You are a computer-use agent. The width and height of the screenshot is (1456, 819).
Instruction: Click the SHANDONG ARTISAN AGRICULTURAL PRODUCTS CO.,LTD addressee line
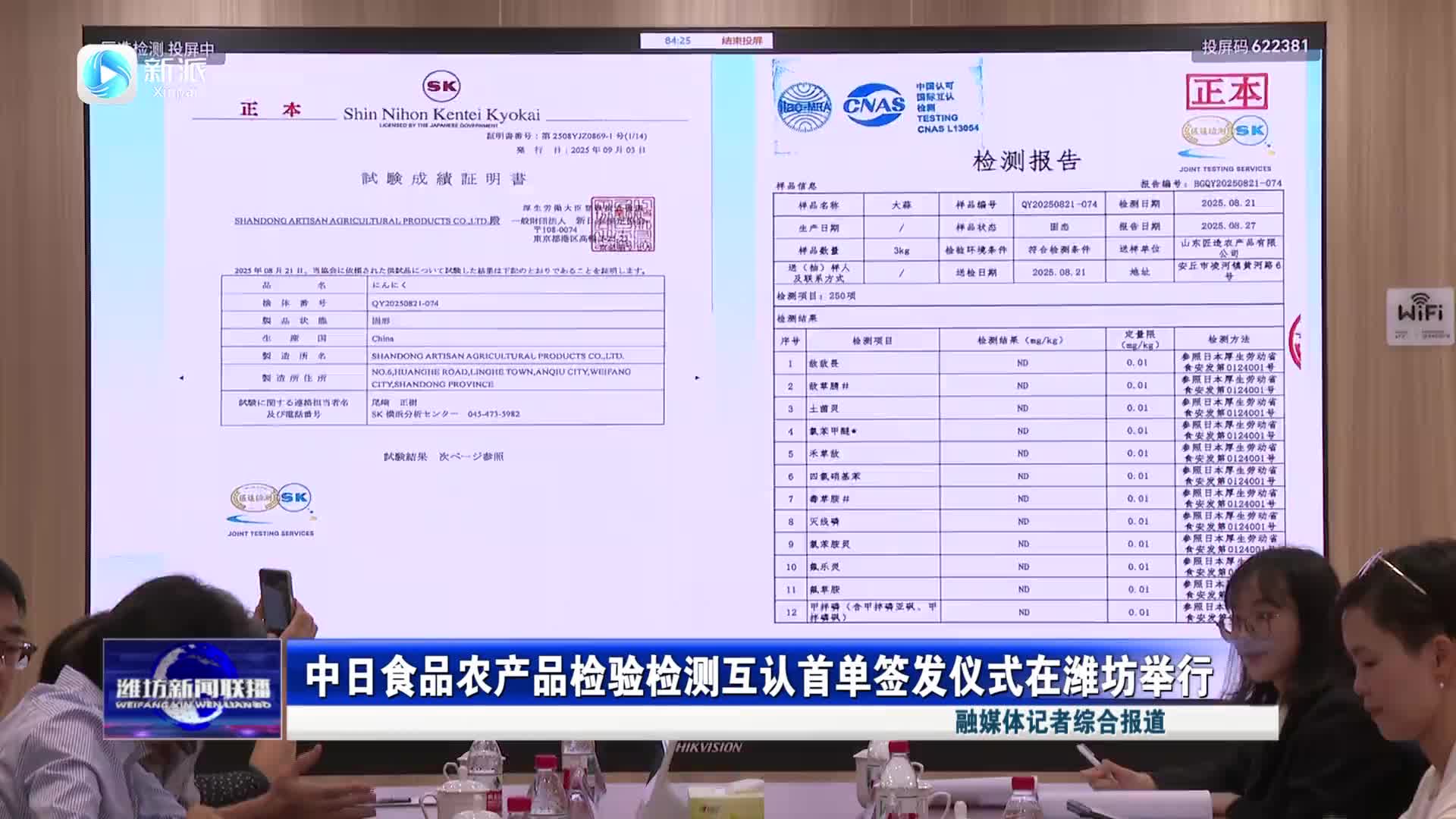point(367,221)
